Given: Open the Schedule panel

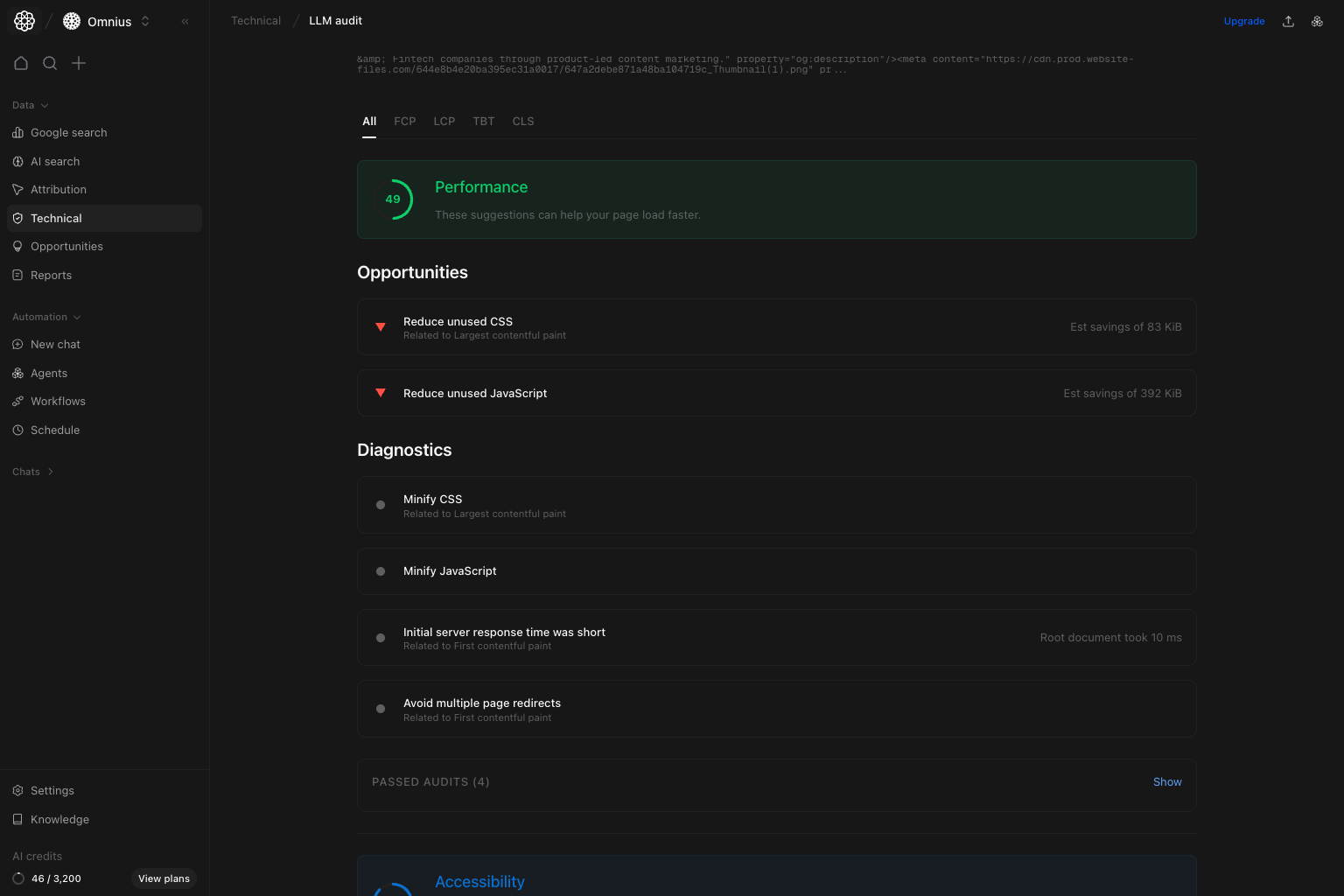Looking at the screenshot, I should coord(55,430).
